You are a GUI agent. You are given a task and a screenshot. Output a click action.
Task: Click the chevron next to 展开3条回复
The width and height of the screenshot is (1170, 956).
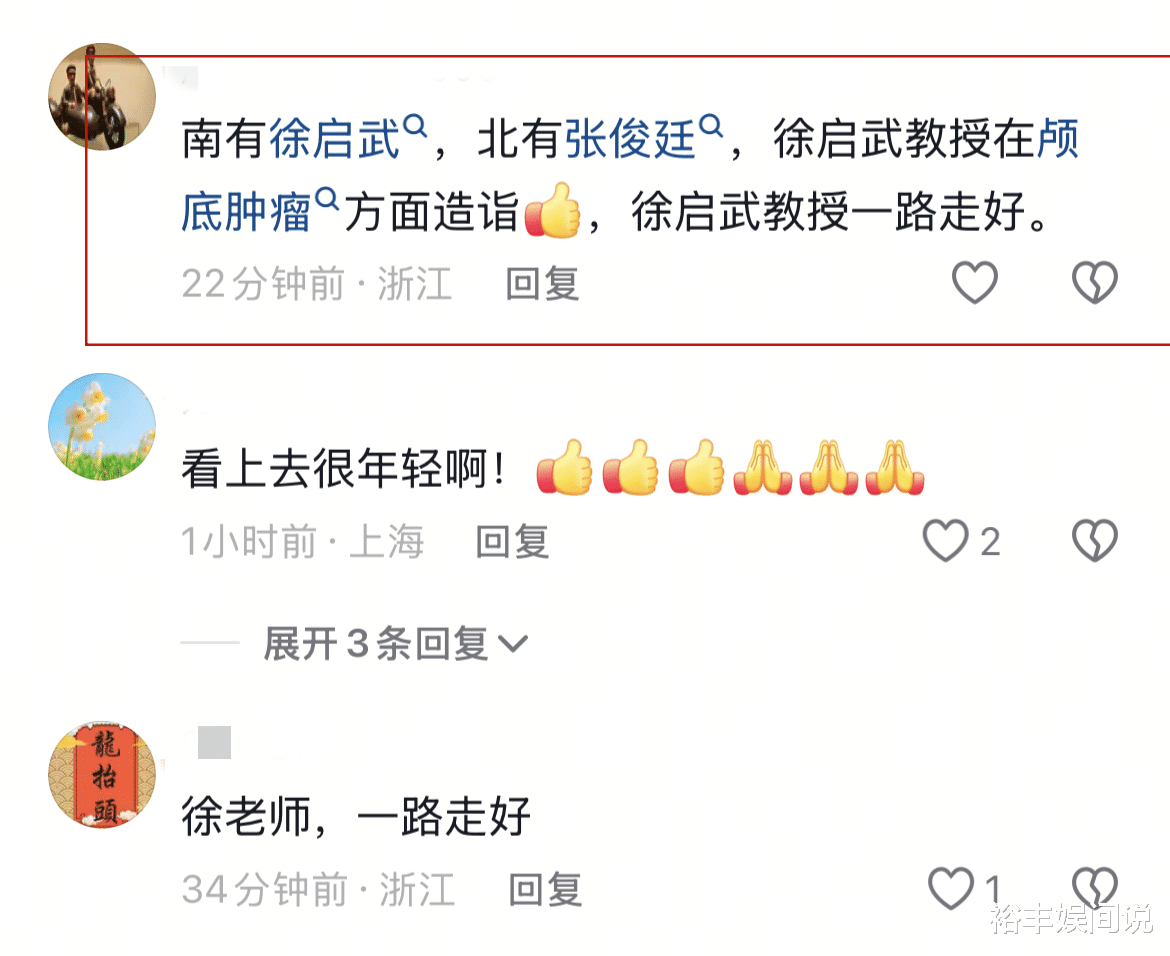(513, 644)
